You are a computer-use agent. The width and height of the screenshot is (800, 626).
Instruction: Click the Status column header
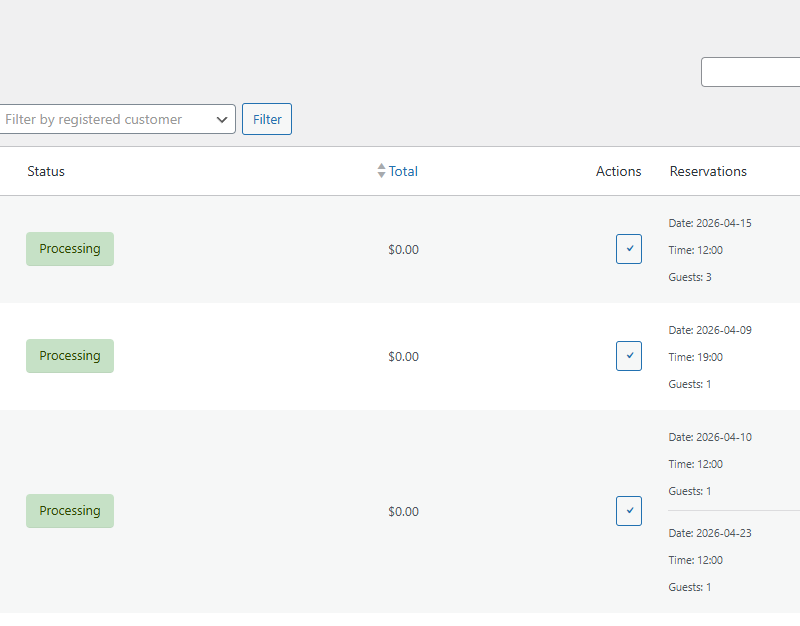[45, 171]
